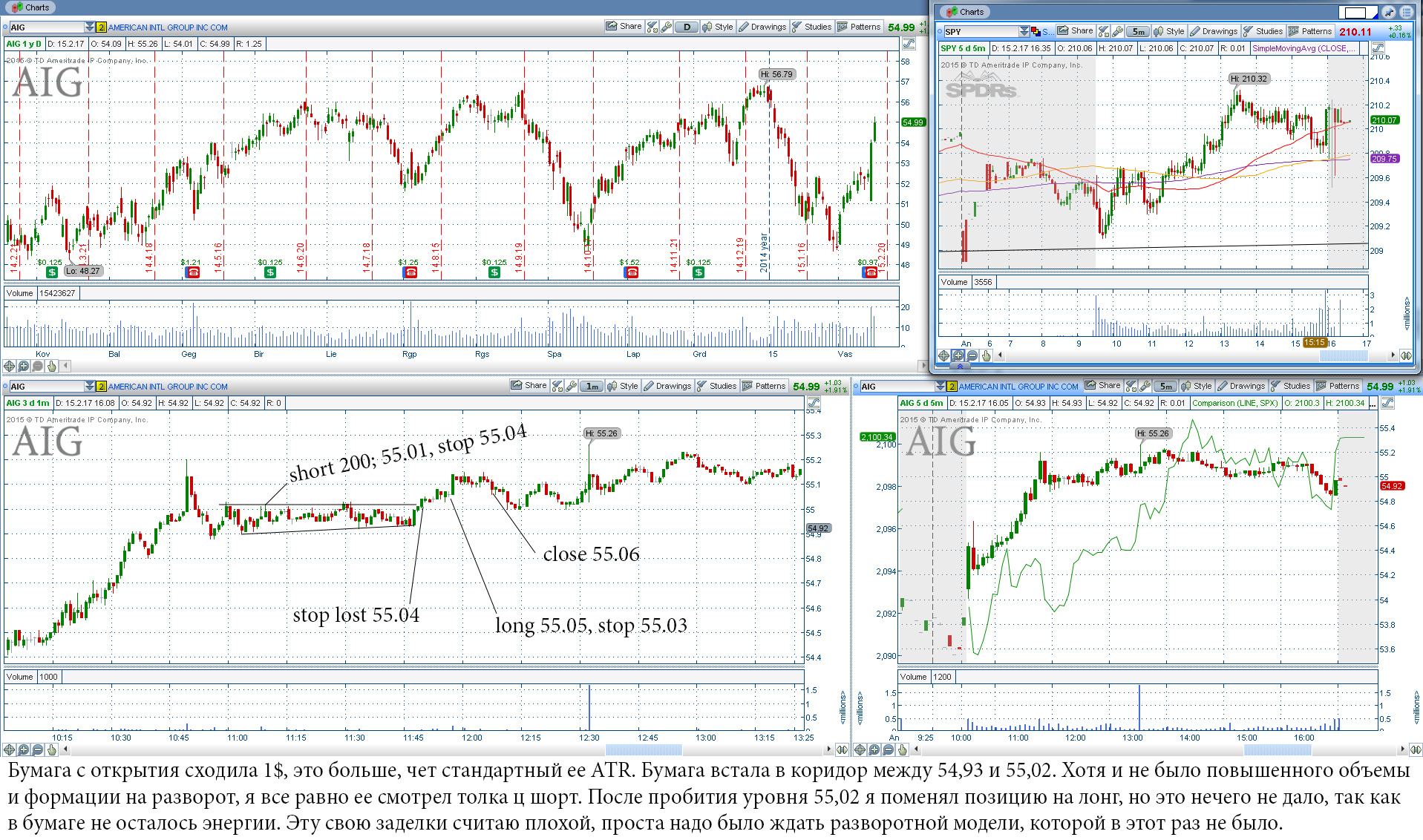Image resolution: width=1423 pixels, height=840 pixels.
Task: Open the wrench settings in SPY chart toolbar
Action: (1117, 31)
